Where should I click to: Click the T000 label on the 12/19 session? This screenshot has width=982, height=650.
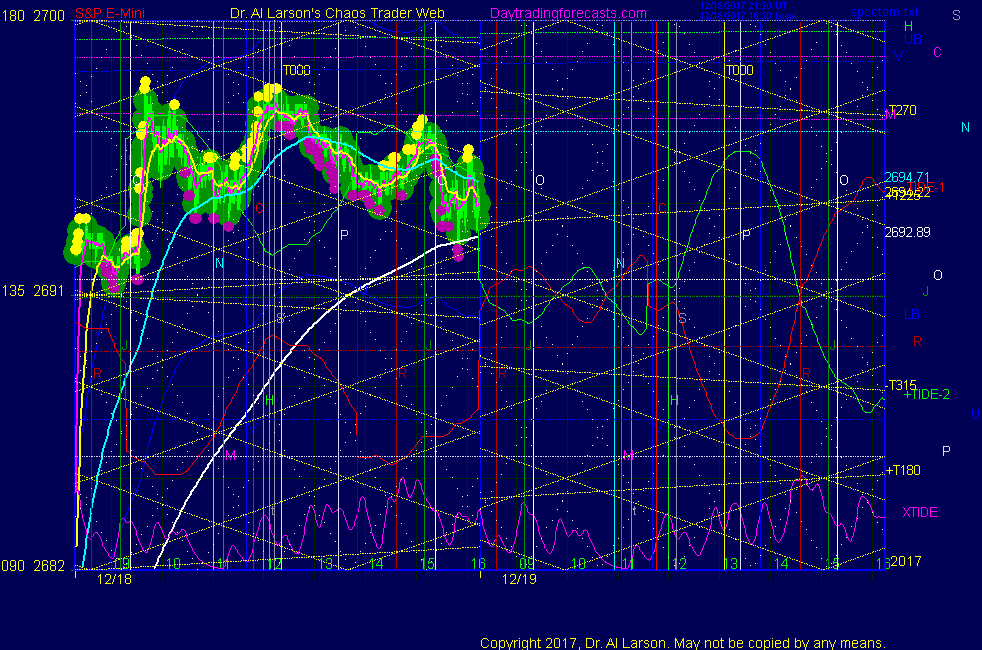[x=740, y=70]
